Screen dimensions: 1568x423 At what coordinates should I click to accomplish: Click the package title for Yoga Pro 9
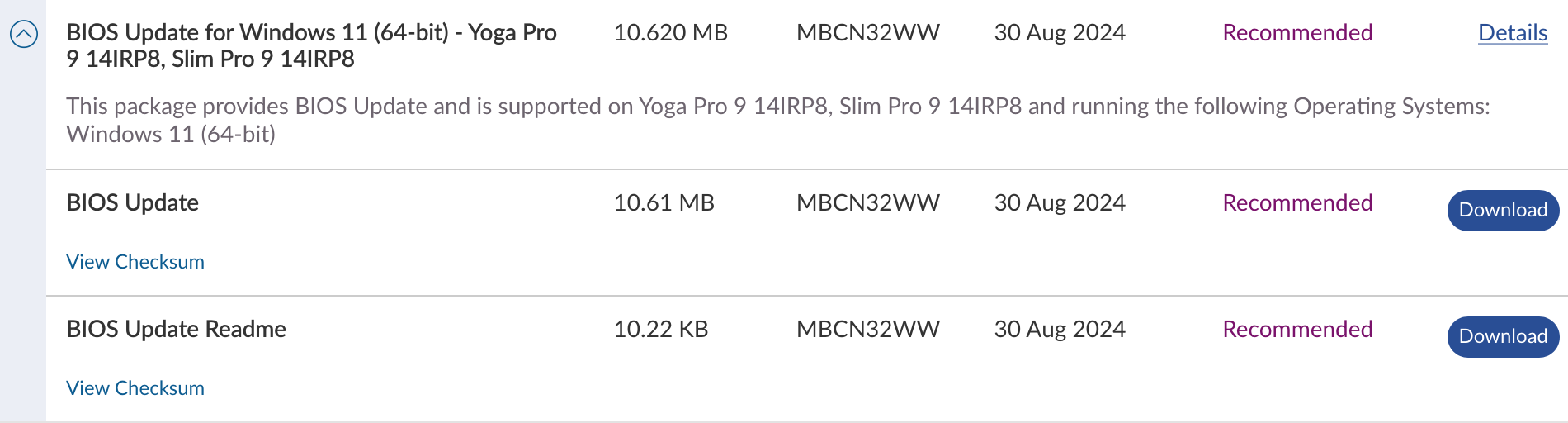click(311, 45)
